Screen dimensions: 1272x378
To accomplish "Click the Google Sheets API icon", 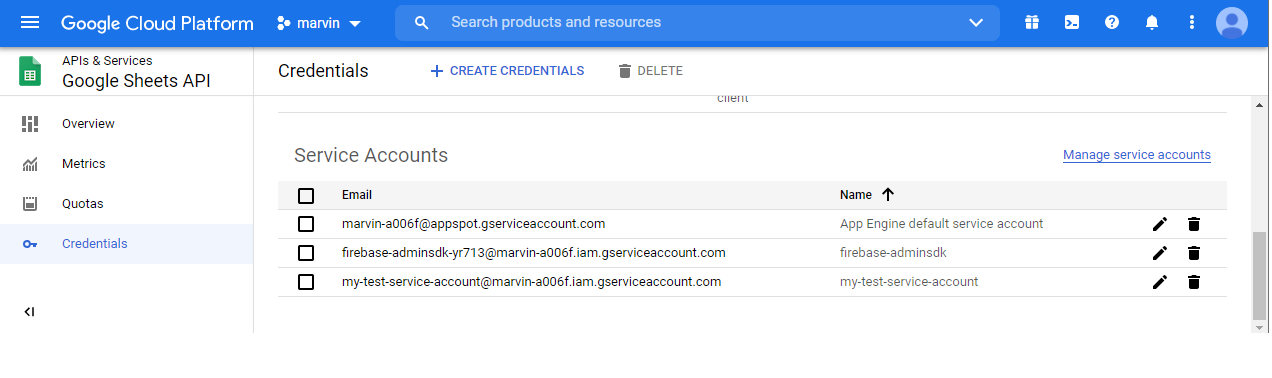I will [30, 72].
